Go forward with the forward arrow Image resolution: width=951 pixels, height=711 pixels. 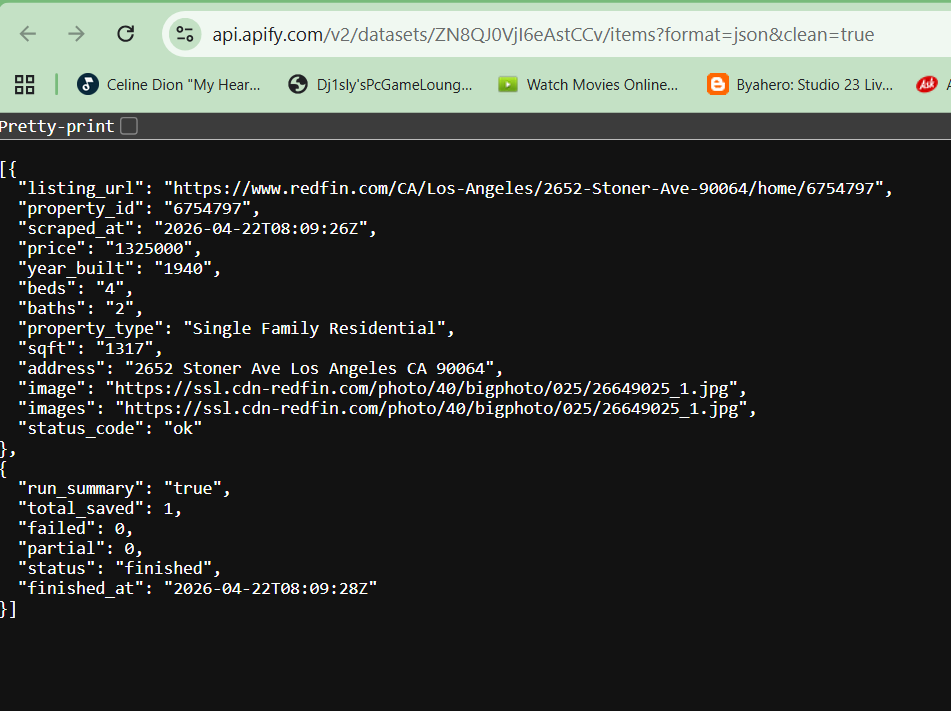point(76,34)
